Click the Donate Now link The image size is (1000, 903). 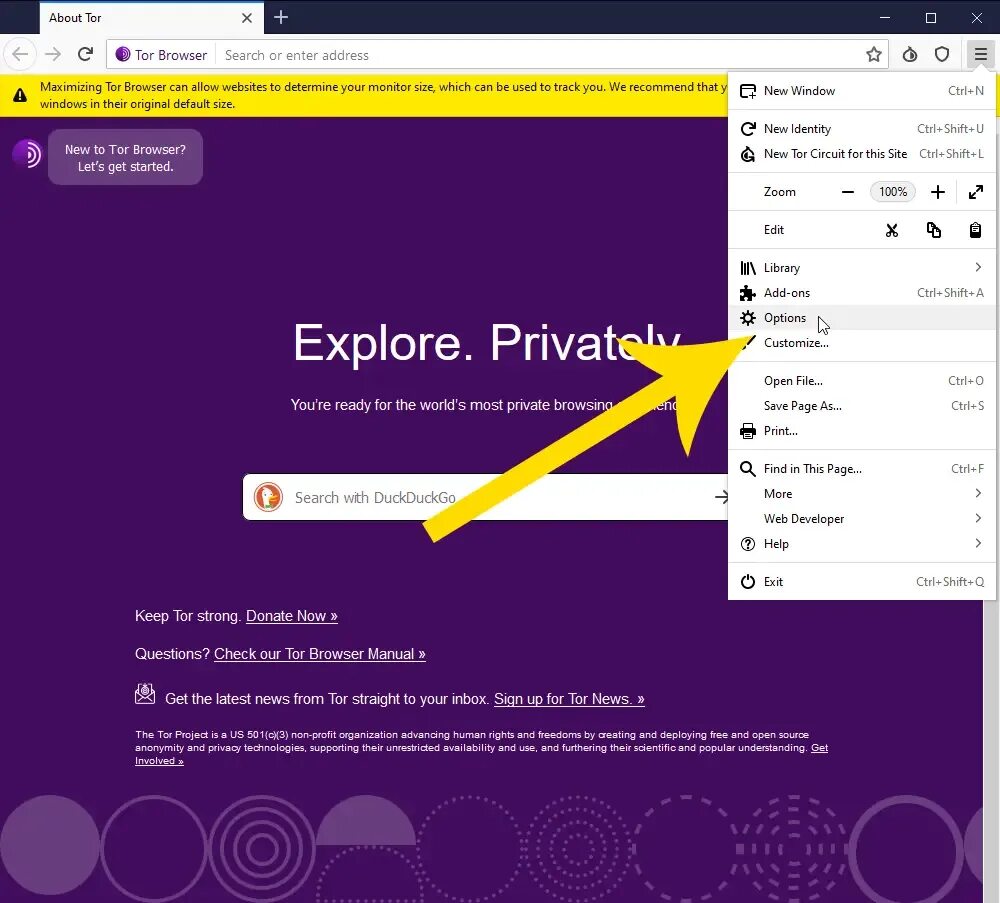pos(291,616)
